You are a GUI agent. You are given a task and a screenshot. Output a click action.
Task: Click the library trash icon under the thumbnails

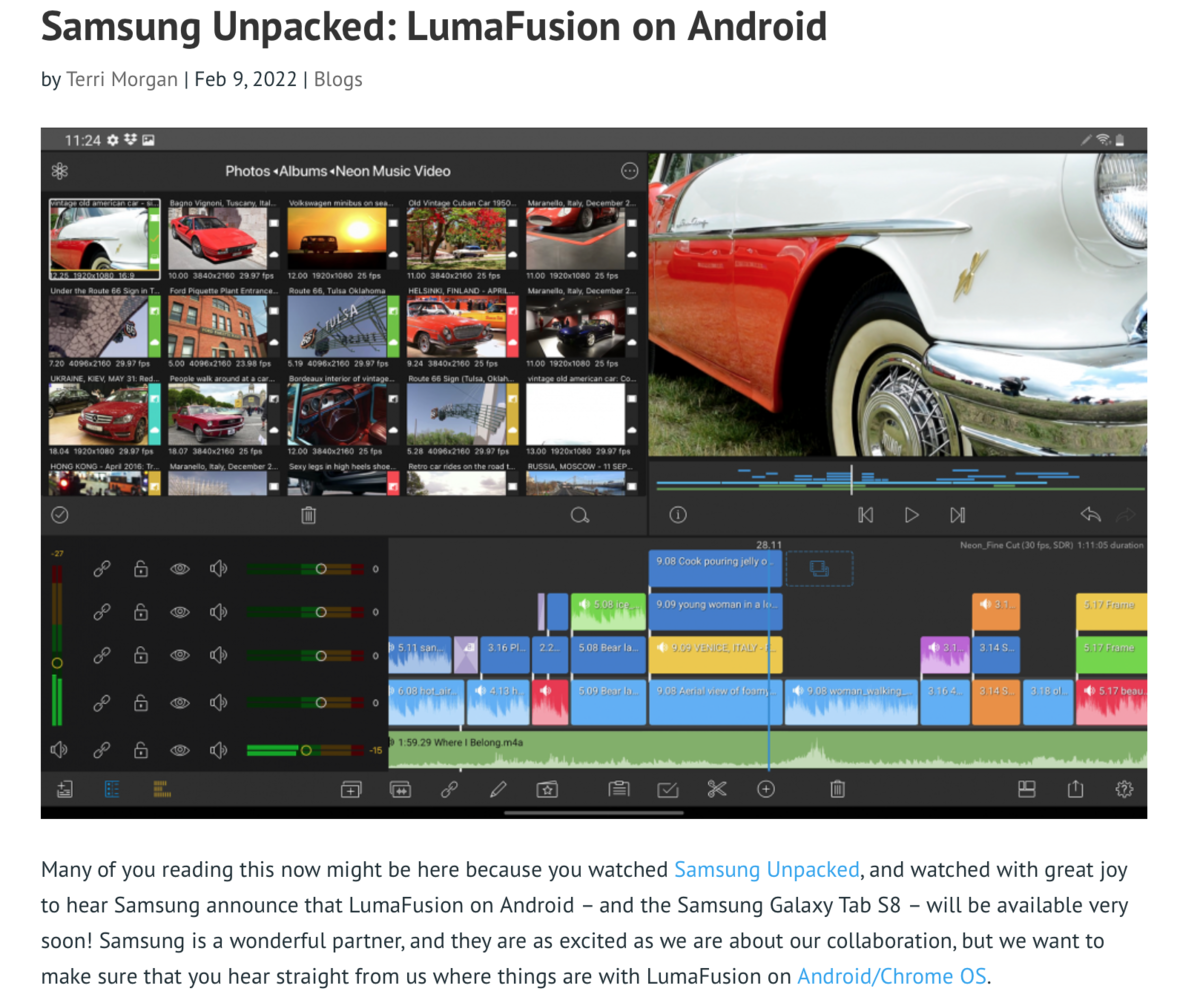click(309, 515)
